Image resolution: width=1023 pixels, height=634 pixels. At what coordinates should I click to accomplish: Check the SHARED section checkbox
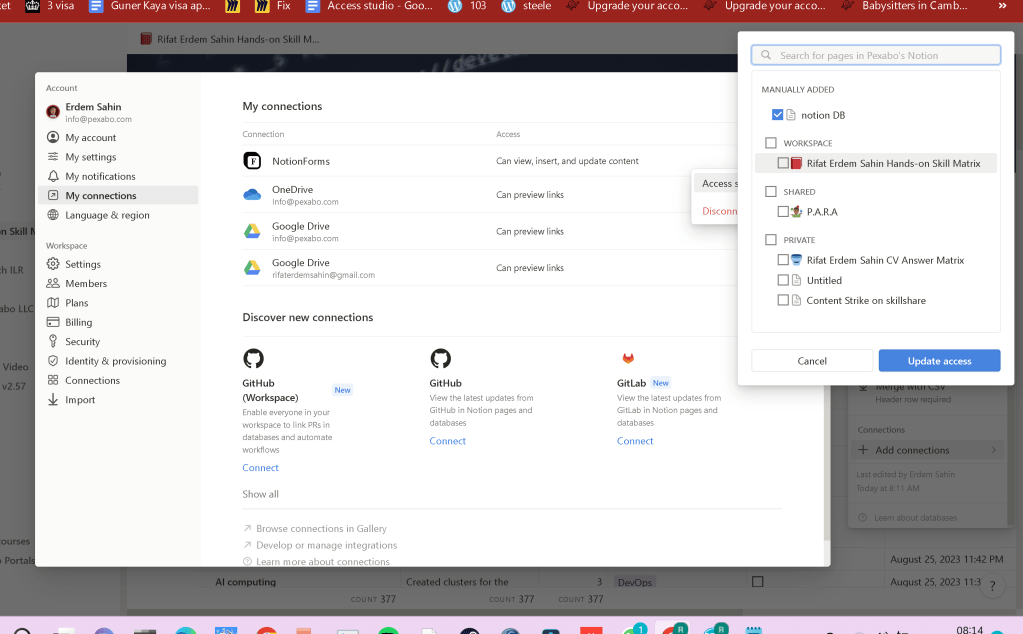pyautogui.click(x=771, y=192)
